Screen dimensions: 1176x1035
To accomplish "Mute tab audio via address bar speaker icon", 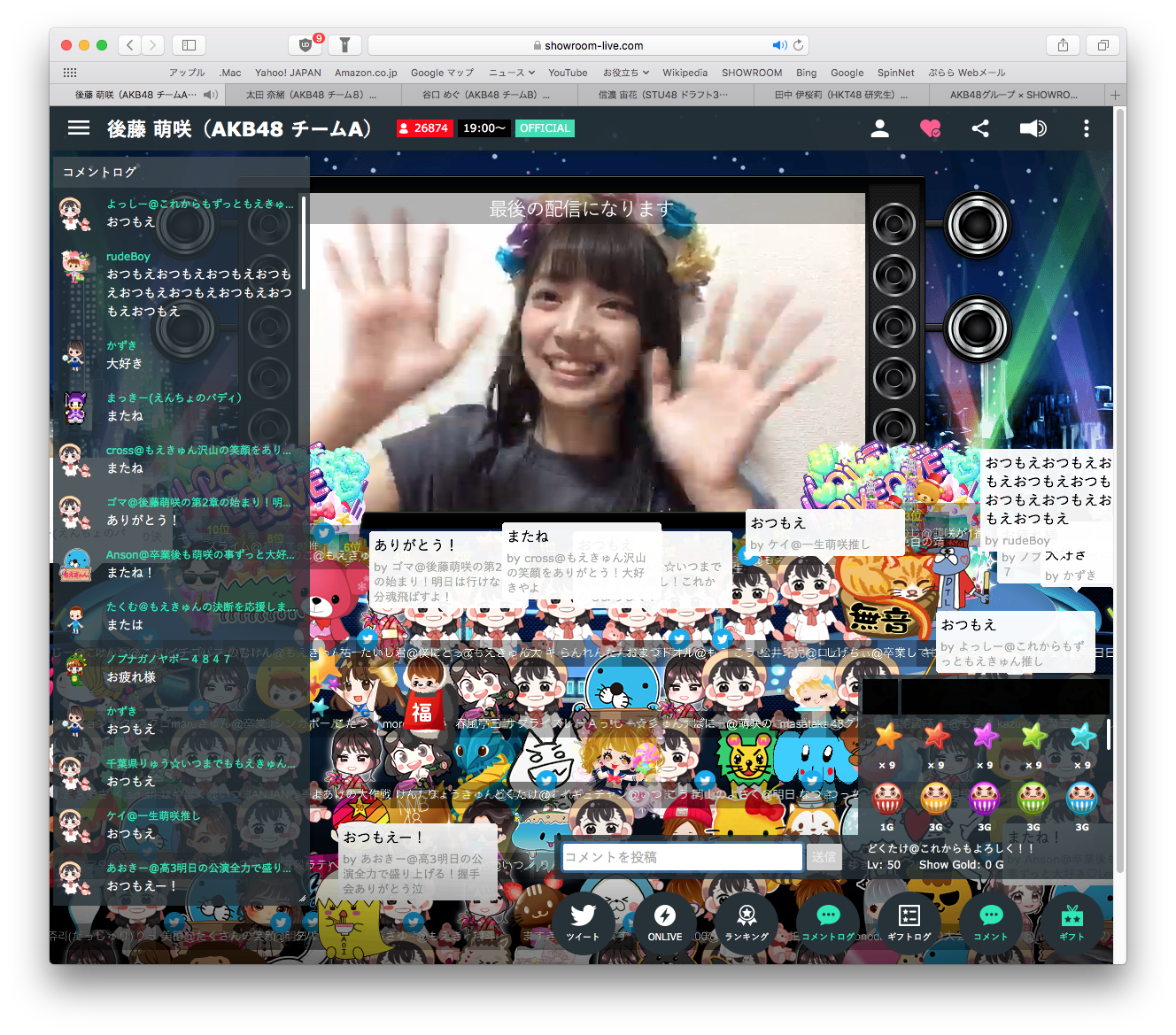I will [x=779, y=45].
